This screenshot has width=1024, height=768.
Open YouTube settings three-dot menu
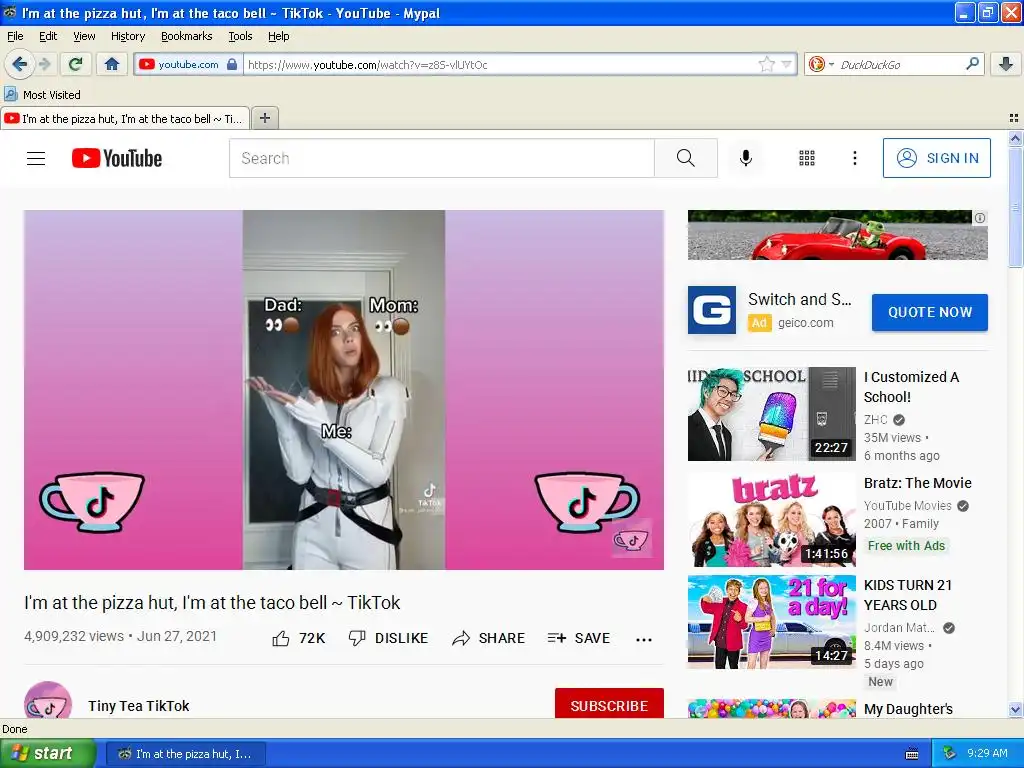coord(854,158)
